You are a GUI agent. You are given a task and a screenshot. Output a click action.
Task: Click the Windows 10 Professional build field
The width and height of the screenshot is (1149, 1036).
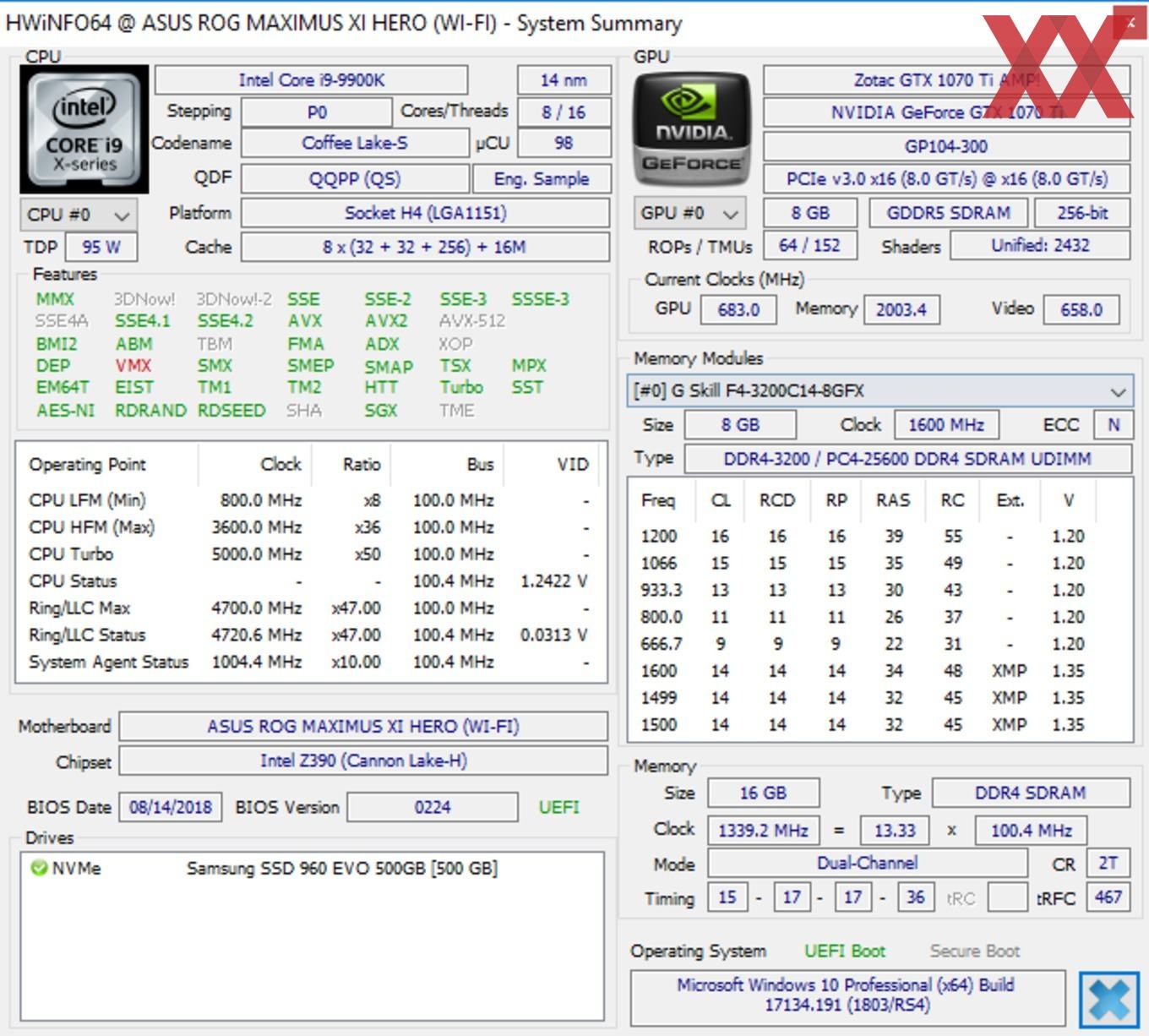(x=847, y=997)
